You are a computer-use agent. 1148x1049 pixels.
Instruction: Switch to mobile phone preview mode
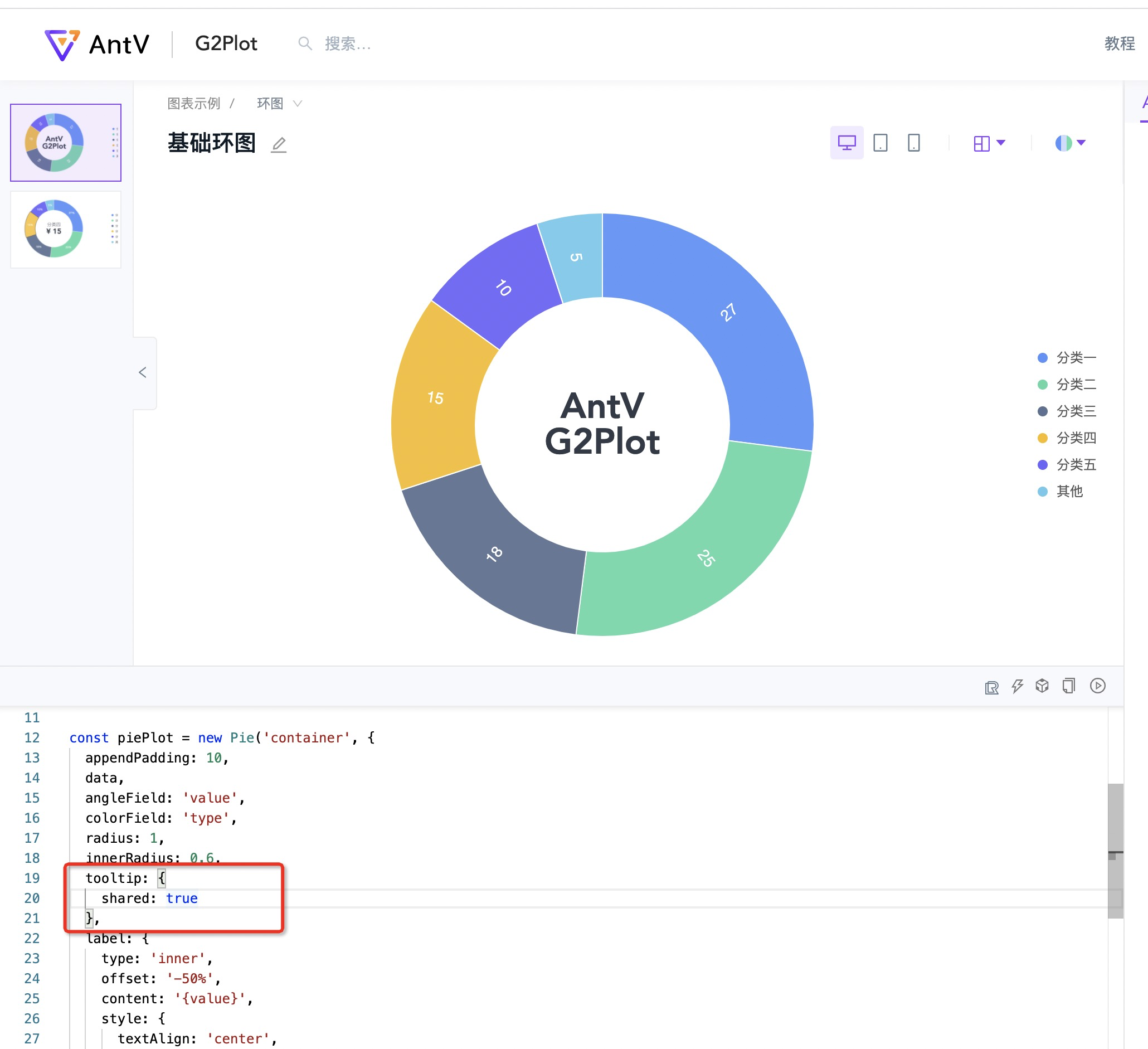pyautogui.click(x=914, y=143)
